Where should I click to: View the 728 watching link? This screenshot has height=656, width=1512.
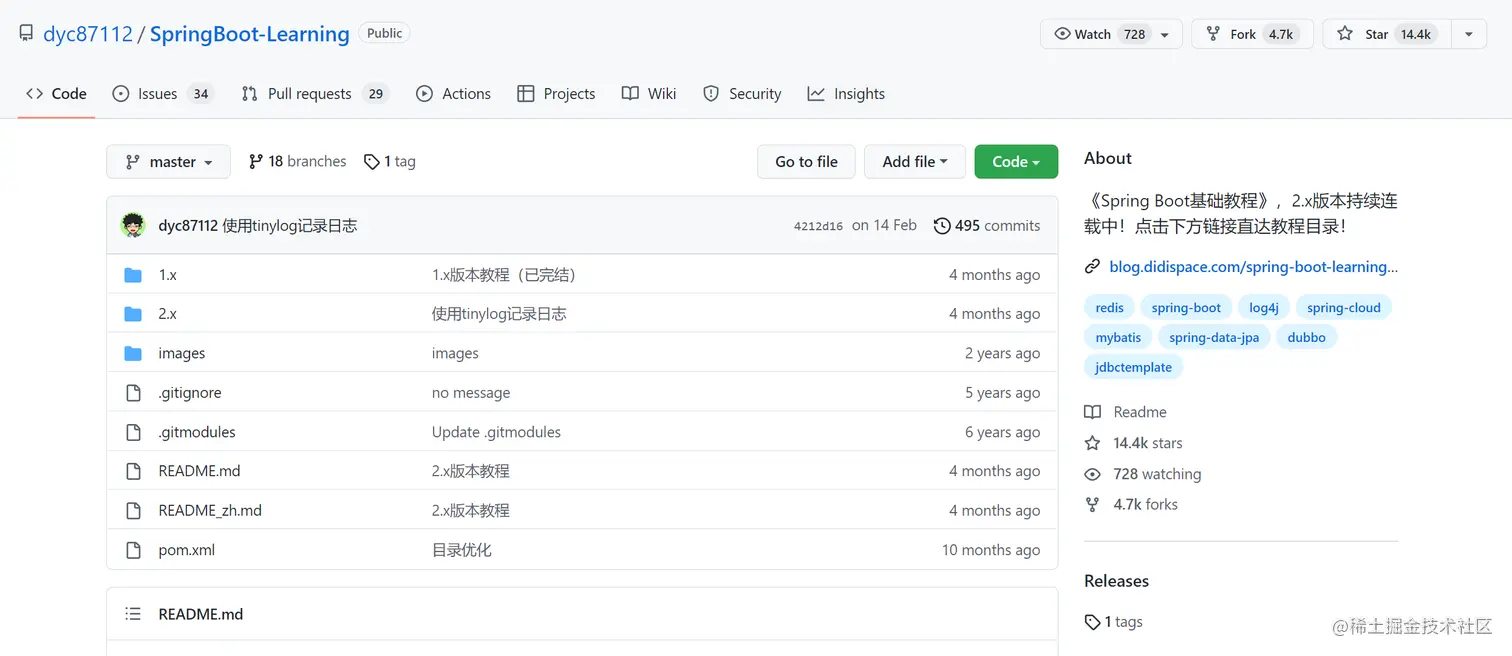pyautogui.click(x=1143, y=474)
